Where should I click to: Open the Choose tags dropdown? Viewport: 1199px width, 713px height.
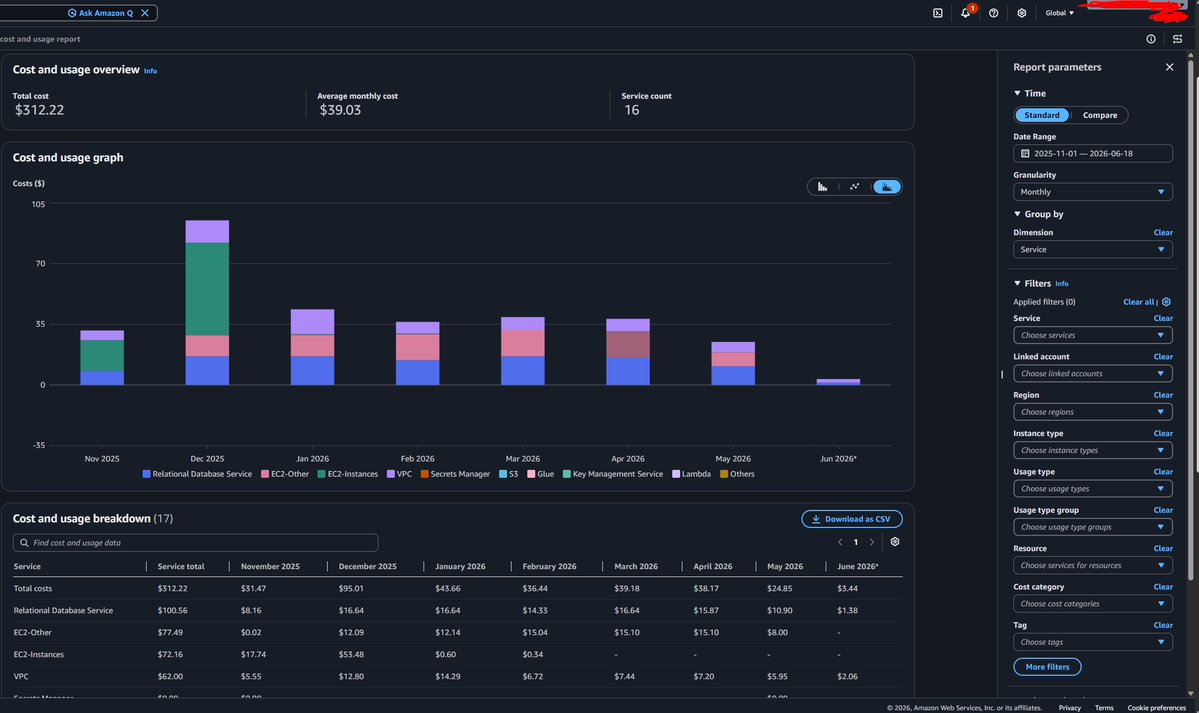click(1093, 642)
